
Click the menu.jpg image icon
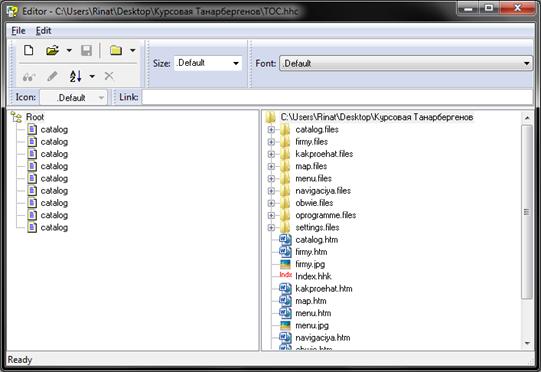285,325
